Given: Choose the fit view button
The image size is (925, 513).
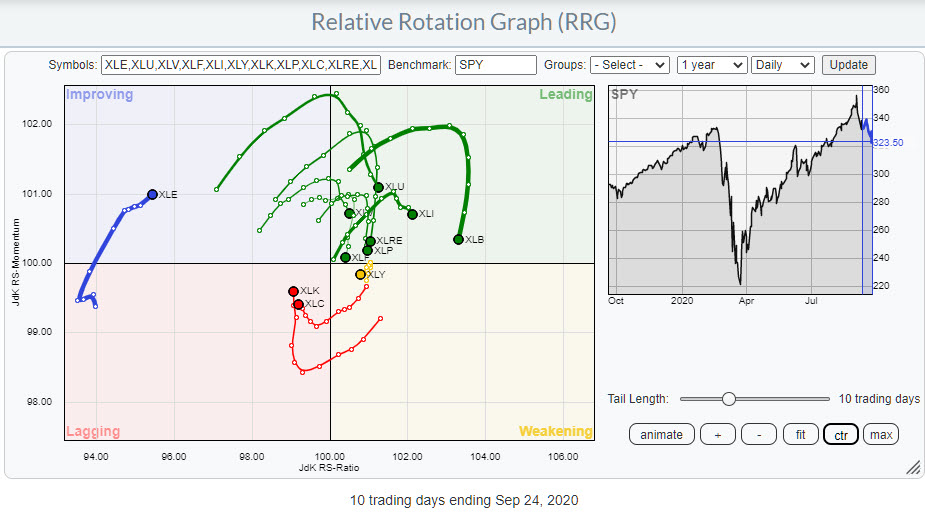Looking at the screenshot, I should pyautogui.click(x=800, y=434).
